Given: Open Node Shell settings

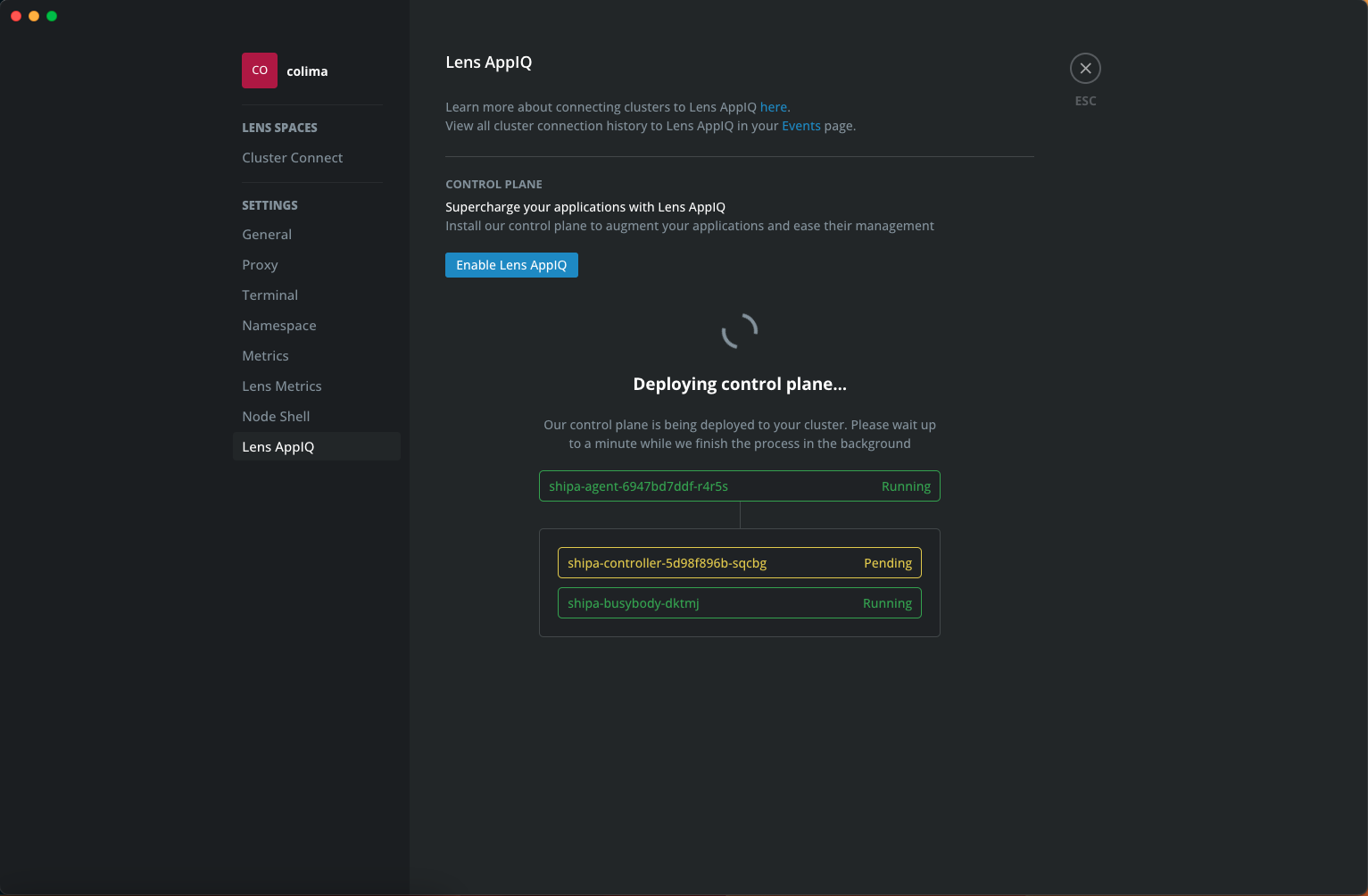Looking at the screenshot, I should pyautogui.click(x=276, y=417).
